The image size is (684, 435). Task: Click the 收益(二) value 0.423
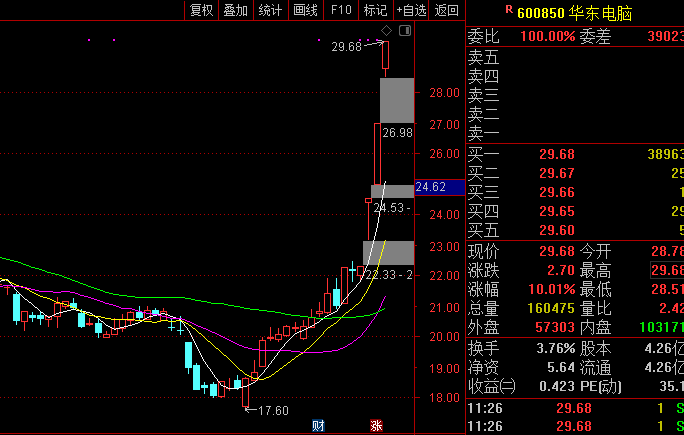coord(557,387)
